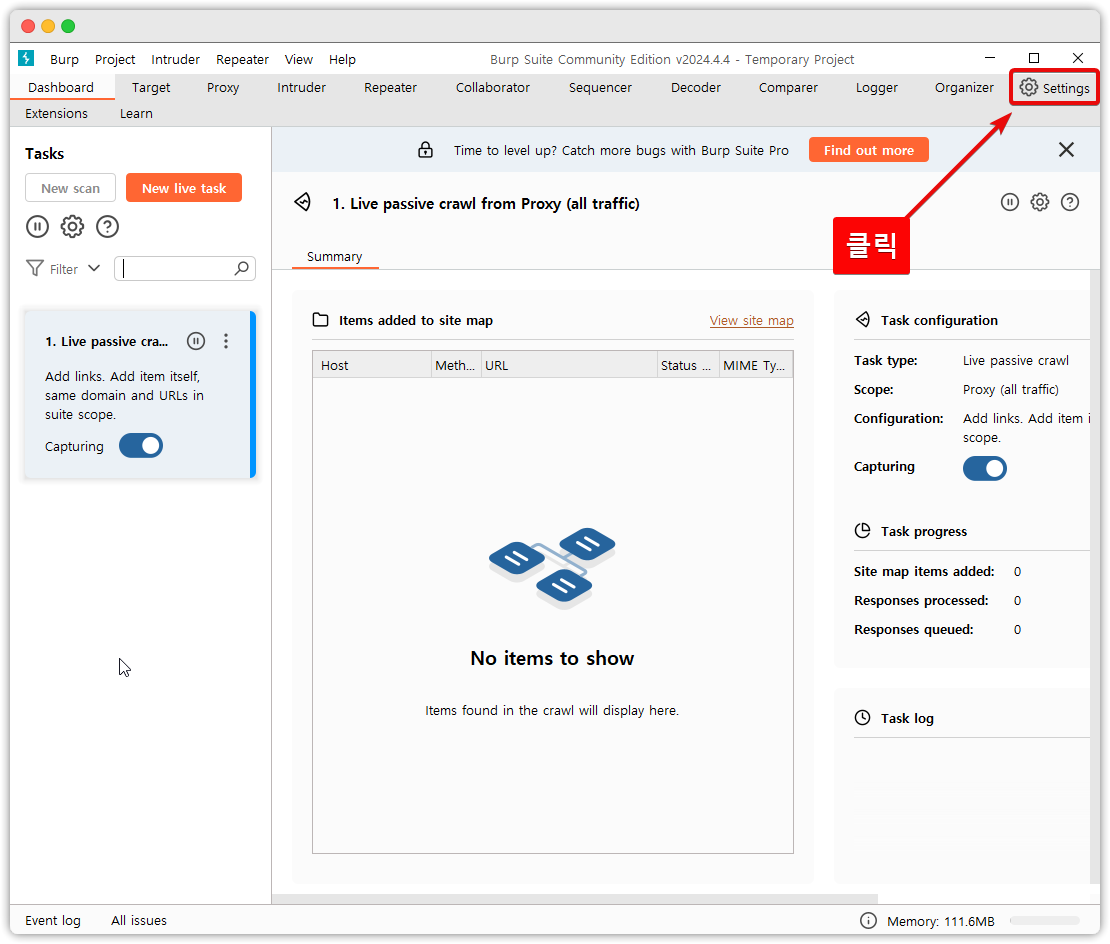Switch to the Sequencer tab
Viewport: 1110px width, 944px height.
(x=600, y=87)
